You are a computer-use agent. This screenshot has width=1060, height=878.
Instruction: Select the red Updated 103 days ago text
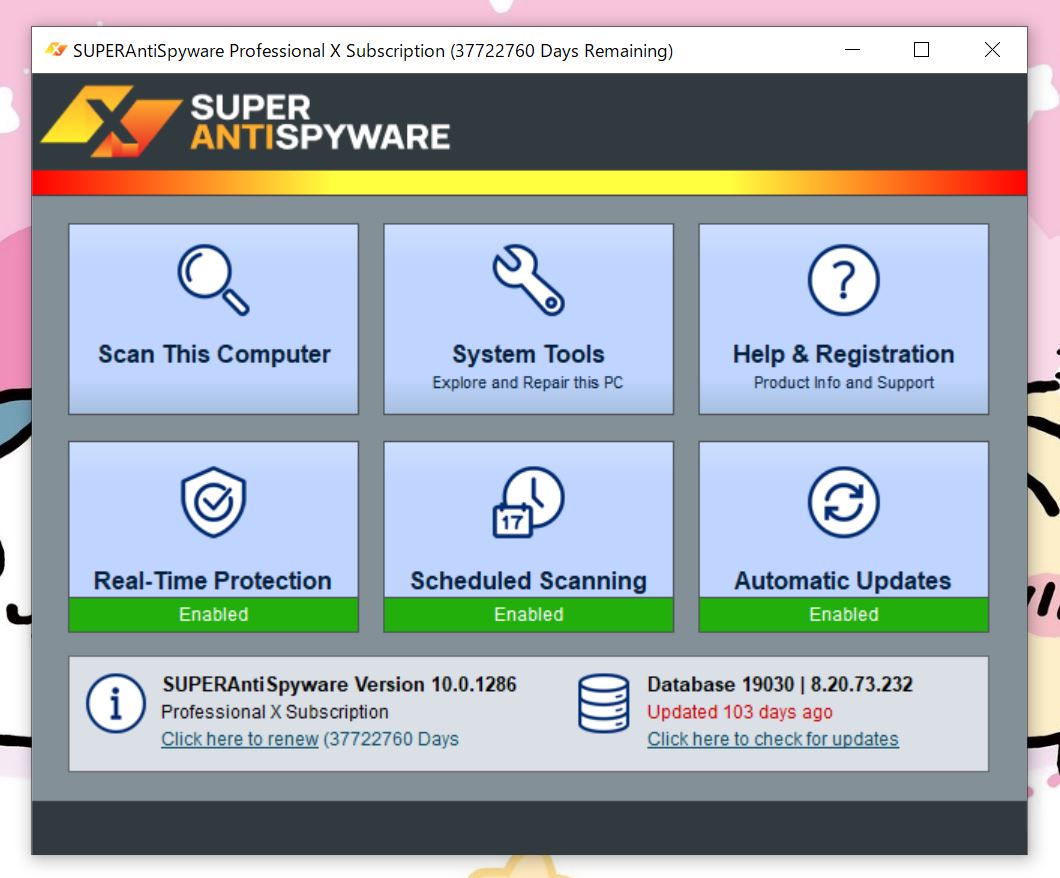pyautogui.click(x=740, y=712)
